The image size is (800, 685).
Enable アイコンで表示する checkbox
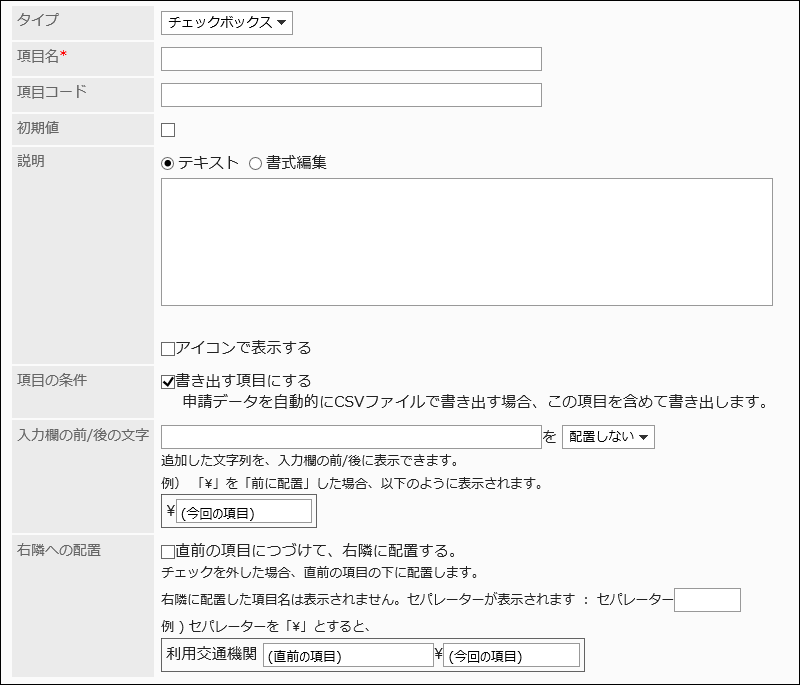click(x=168, y=349)
